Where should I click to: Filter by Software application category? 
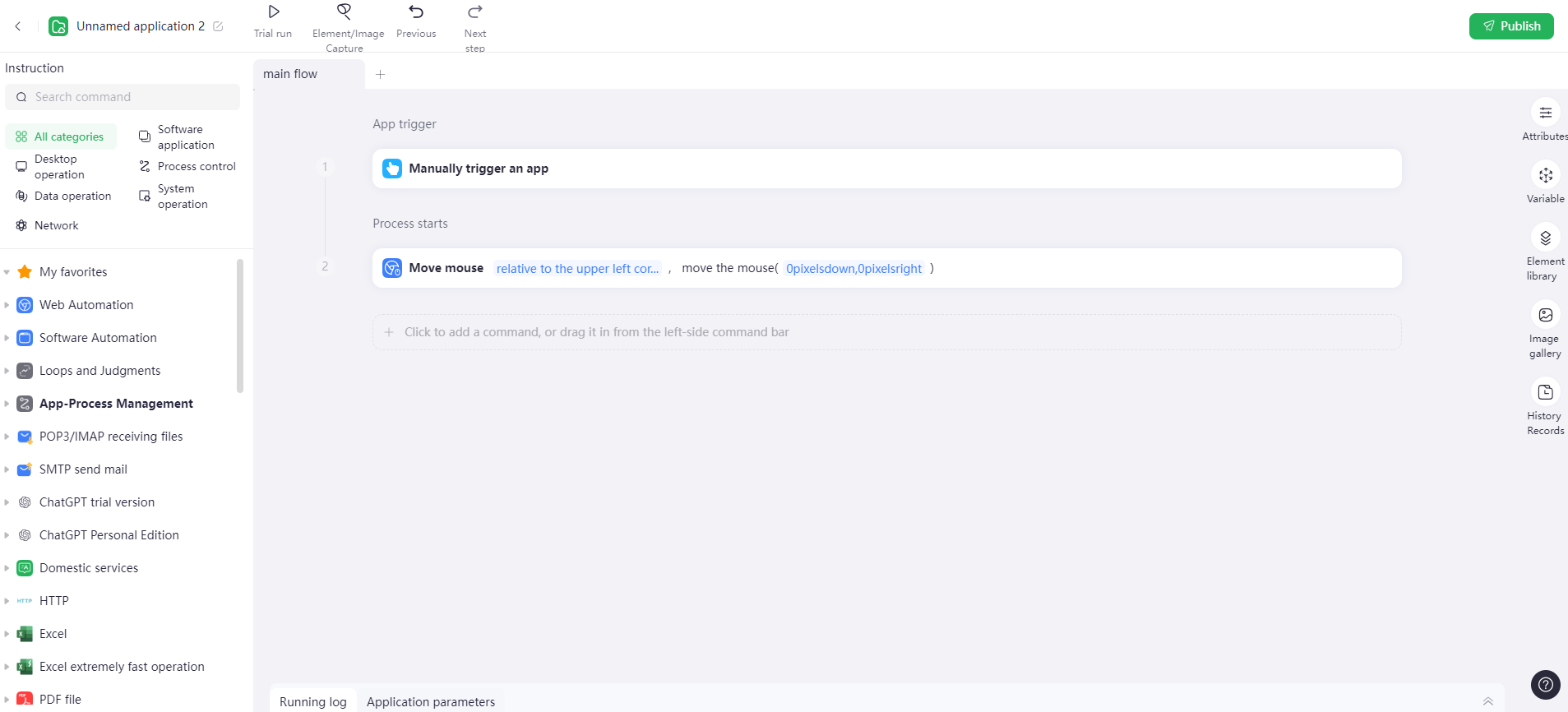point(178,137)
